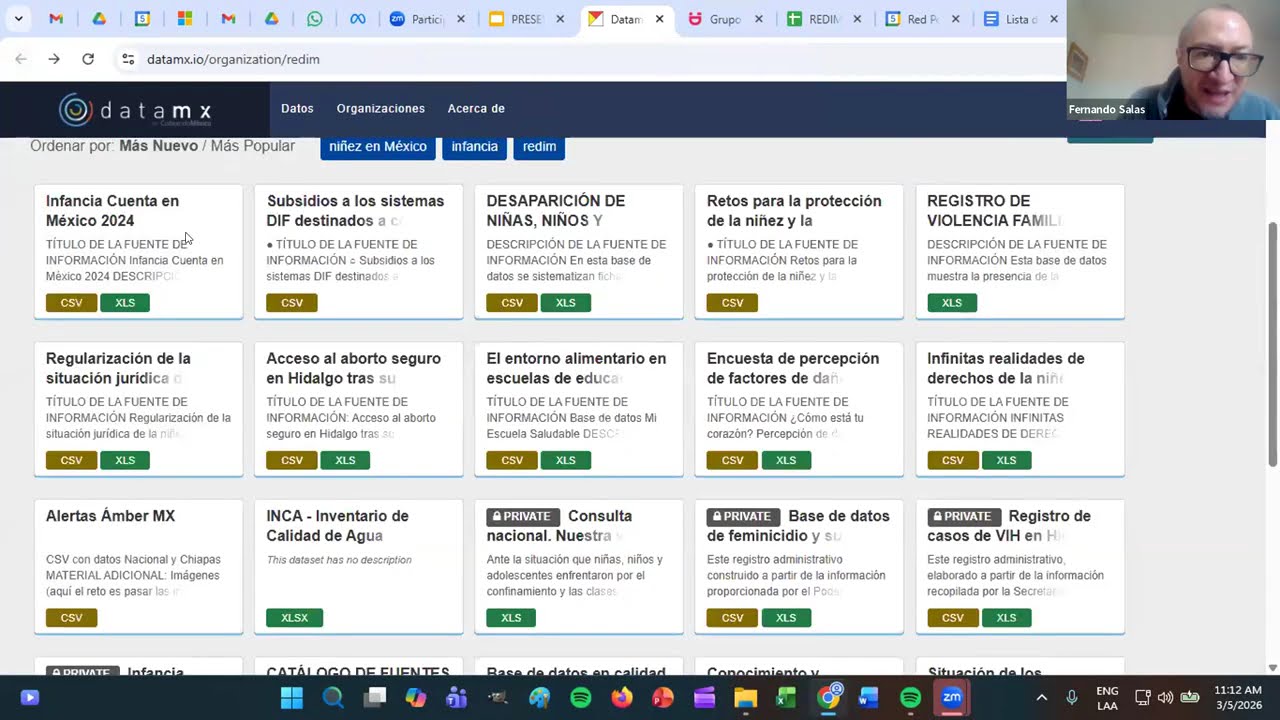Download XLSX for INCA Inventario de Calidad

(294, 618)
